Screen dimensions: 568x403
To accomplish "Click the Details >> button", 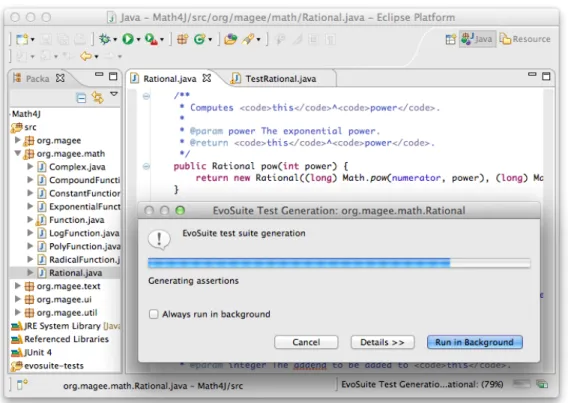I will [x=382, y=342].
